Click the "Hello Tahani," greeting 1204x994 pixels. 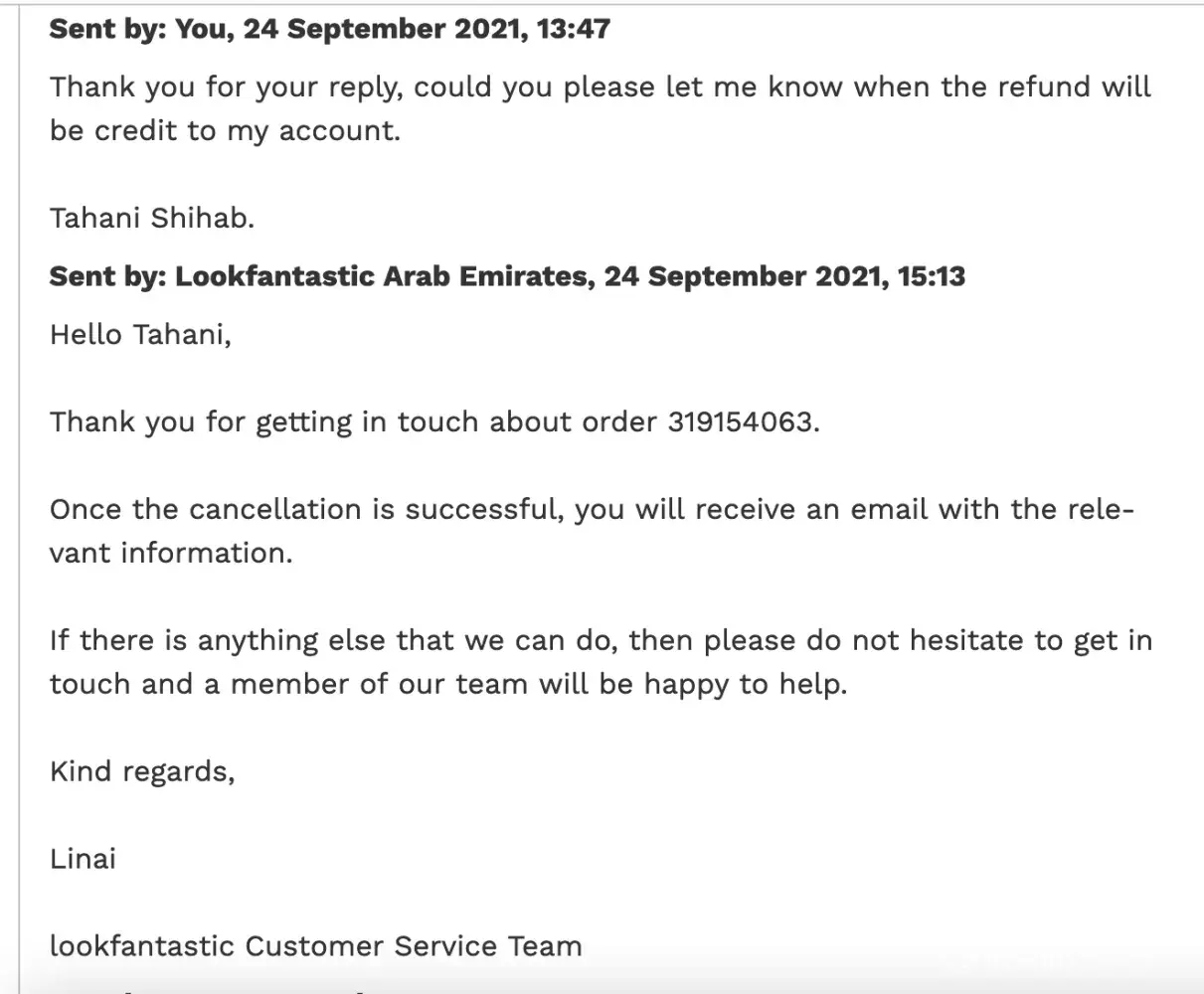tap(140, 334)
